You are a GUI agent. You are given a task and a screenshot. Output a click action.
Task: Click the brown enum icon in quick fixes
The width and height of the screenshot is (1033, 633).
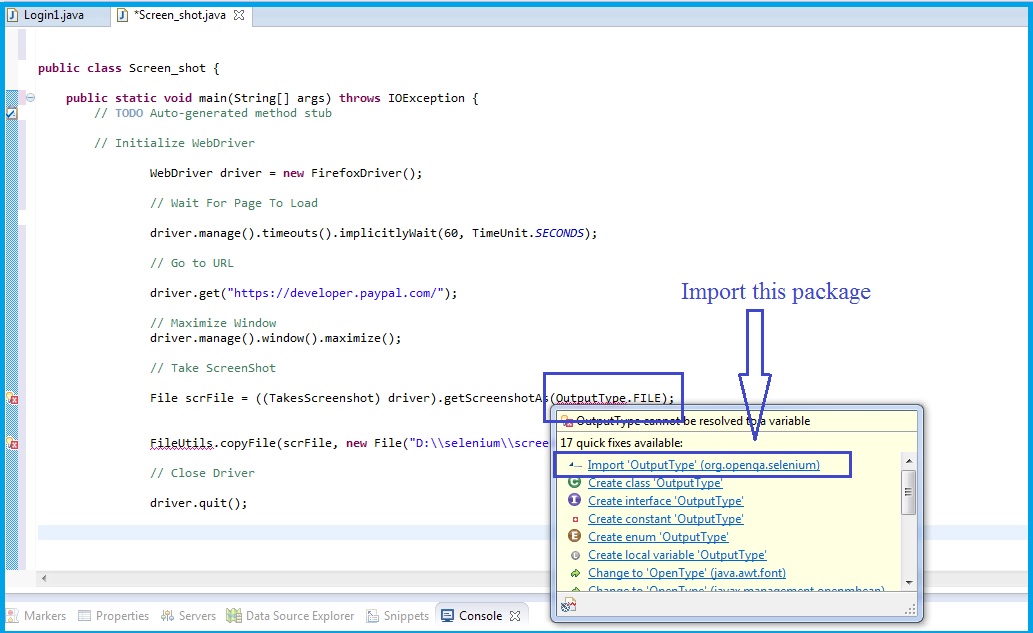tap(574, 537)
